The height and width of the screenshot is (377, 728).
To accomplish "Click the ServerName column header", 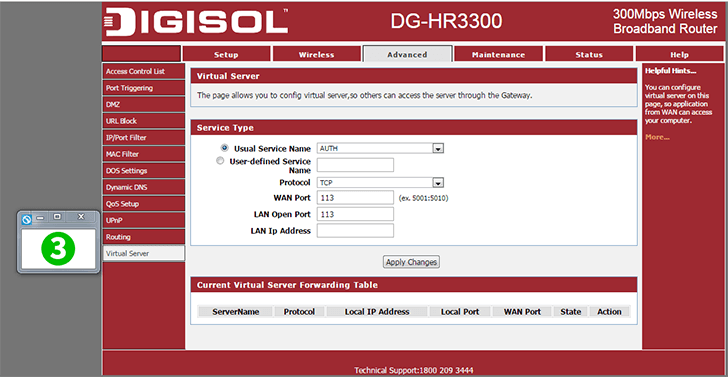I will pos(235,312).
